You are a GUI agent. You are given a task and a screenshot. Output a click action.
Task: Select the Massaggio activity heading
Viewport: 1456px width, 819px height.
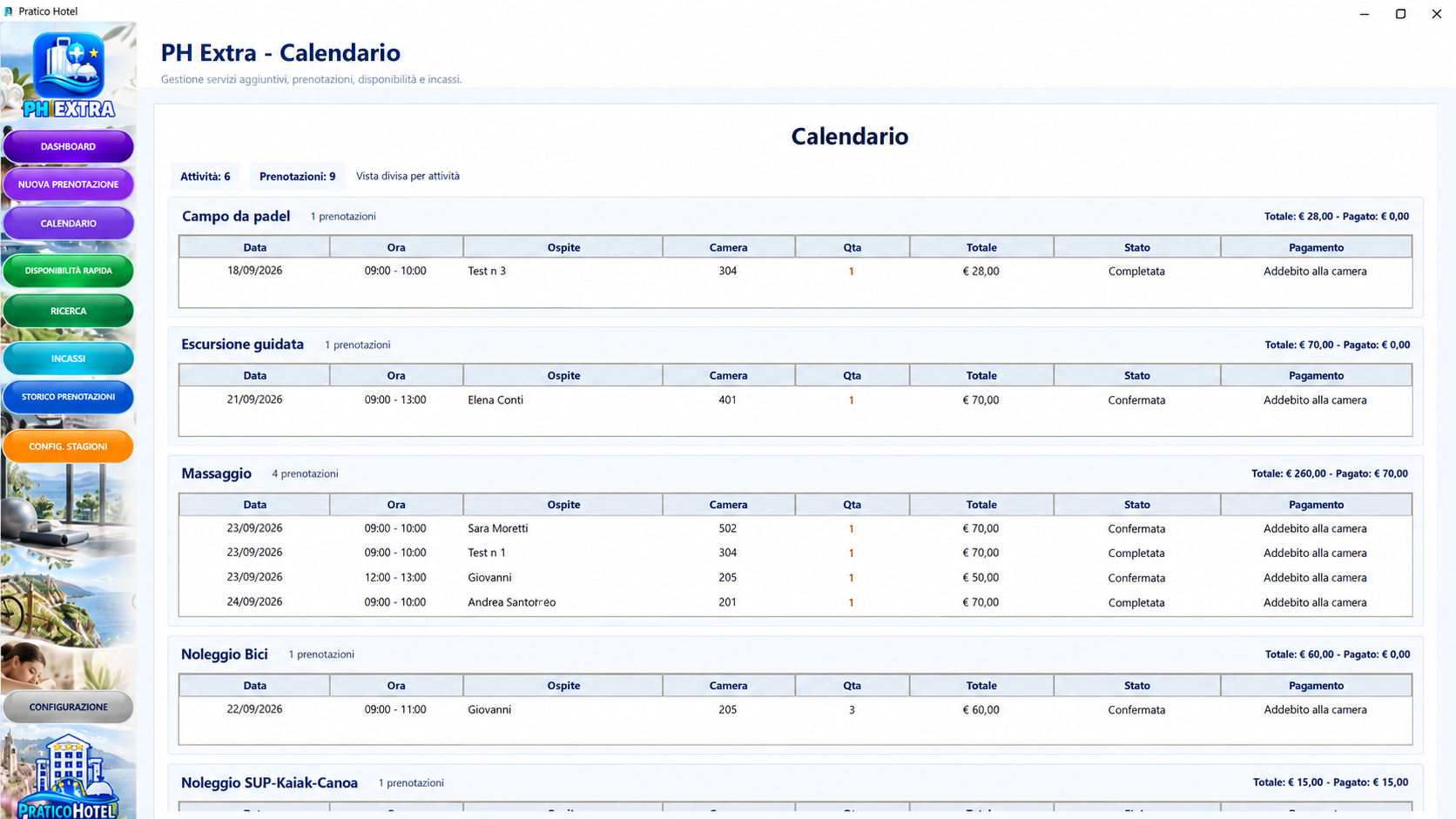[x=216, y=473]
